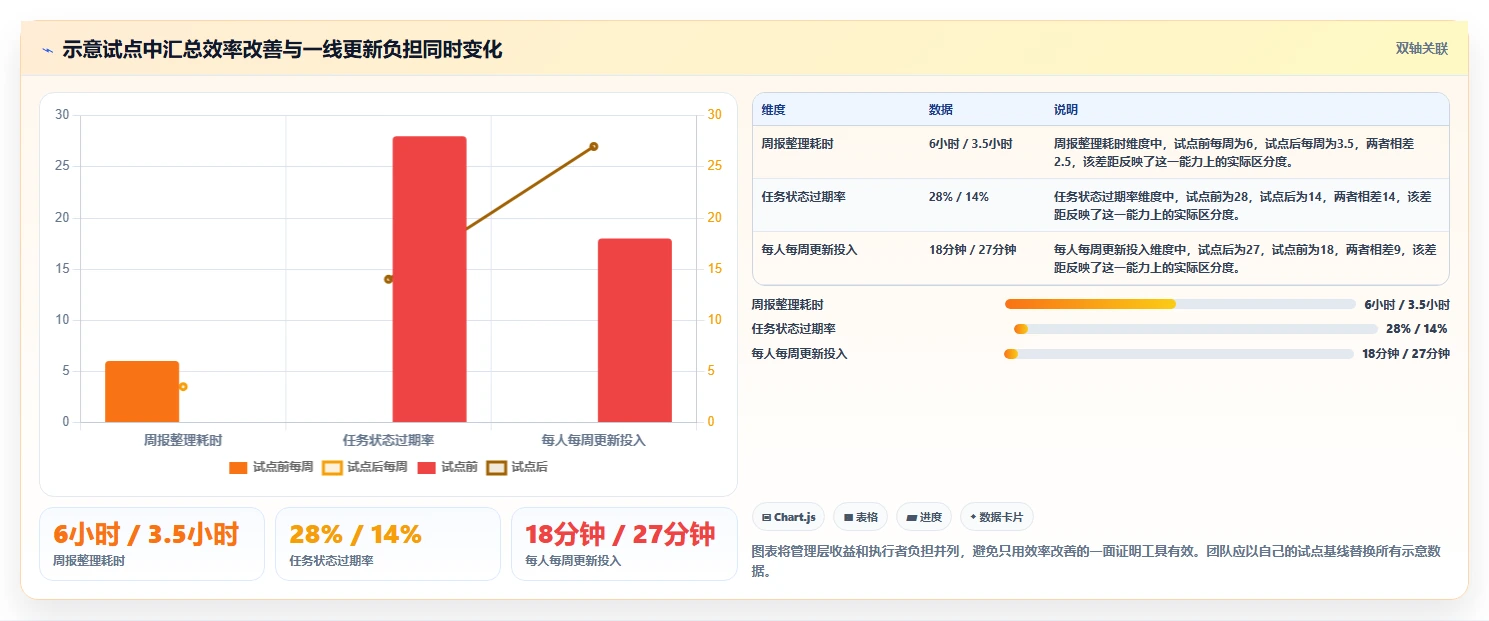Click x-axis label 周报整理耗时
Image resolution: width=1489 pixels, height=621 pixels.
tap(182, 440)
